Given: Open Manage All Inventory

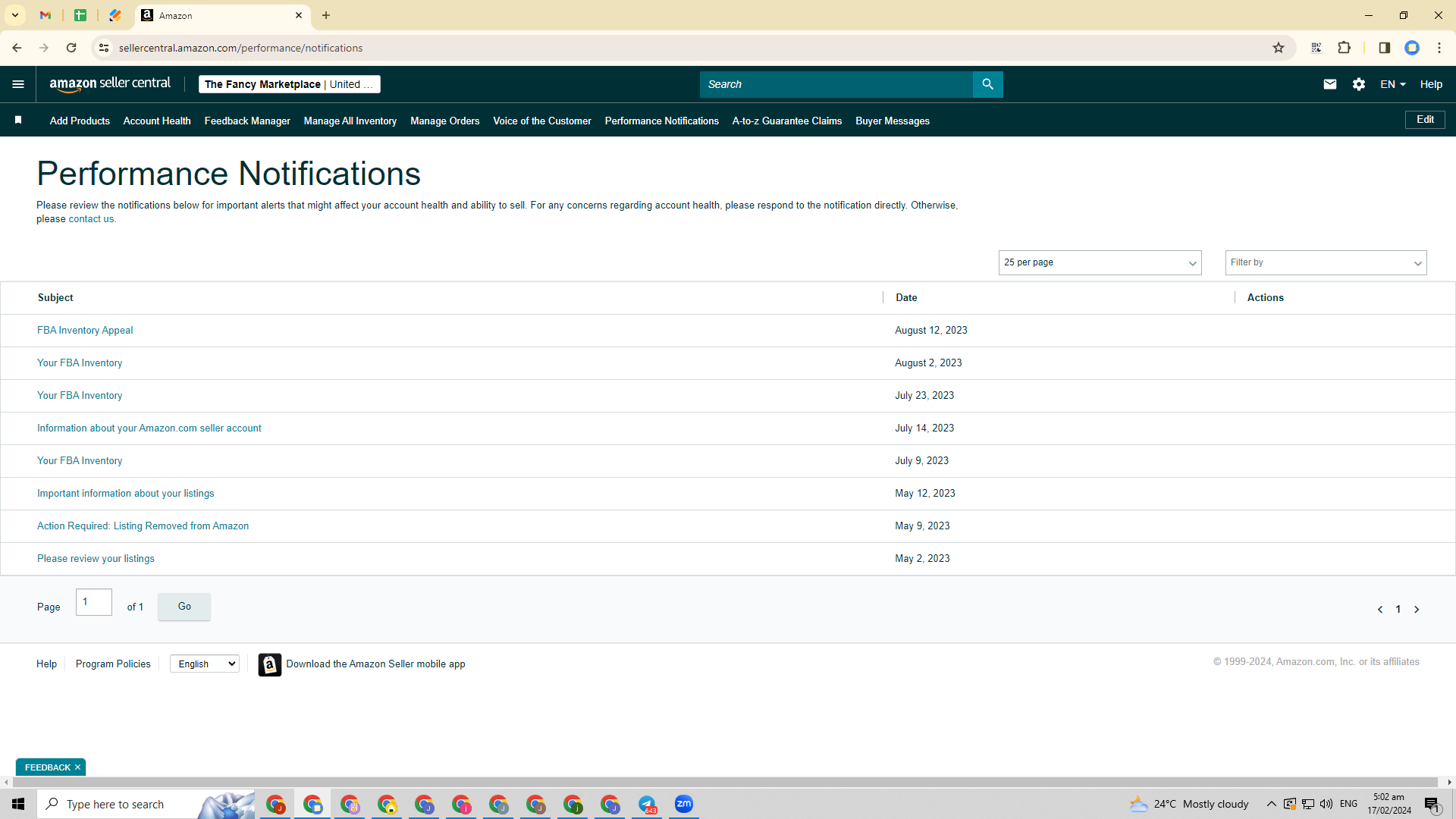Looking at the screenshot, I should click(x=350, y=121).
